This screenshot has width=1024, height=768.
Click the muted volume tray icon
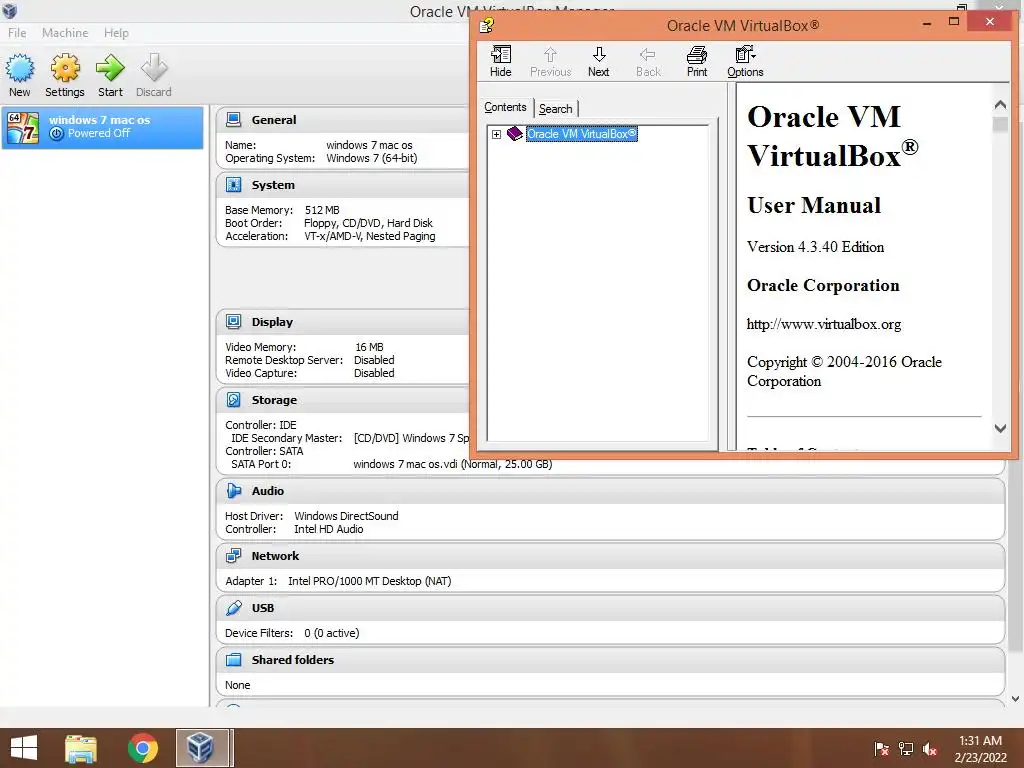[930, 748]
